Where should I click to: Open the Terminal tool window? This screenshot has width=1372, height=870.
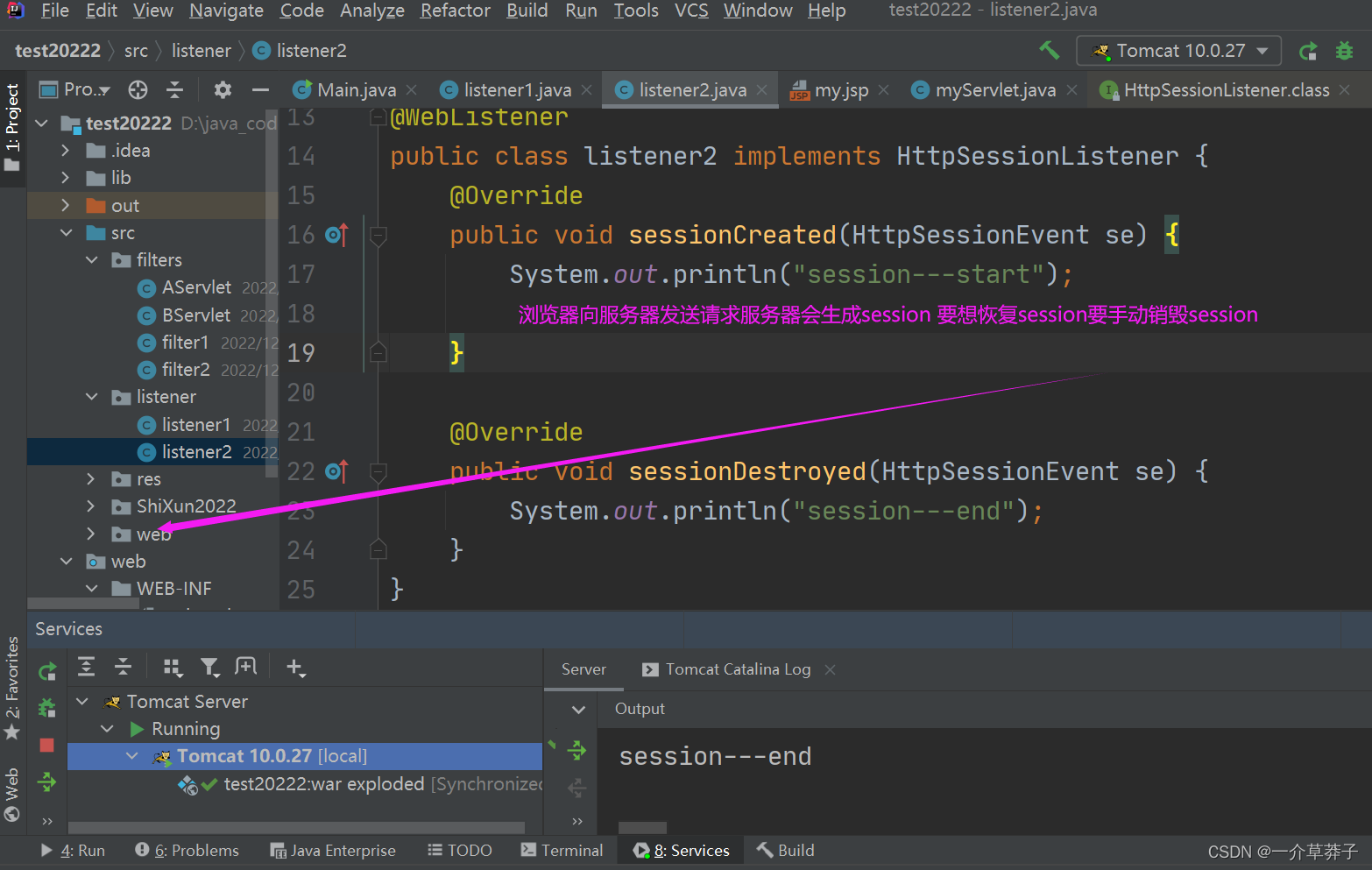click(562, 851)
